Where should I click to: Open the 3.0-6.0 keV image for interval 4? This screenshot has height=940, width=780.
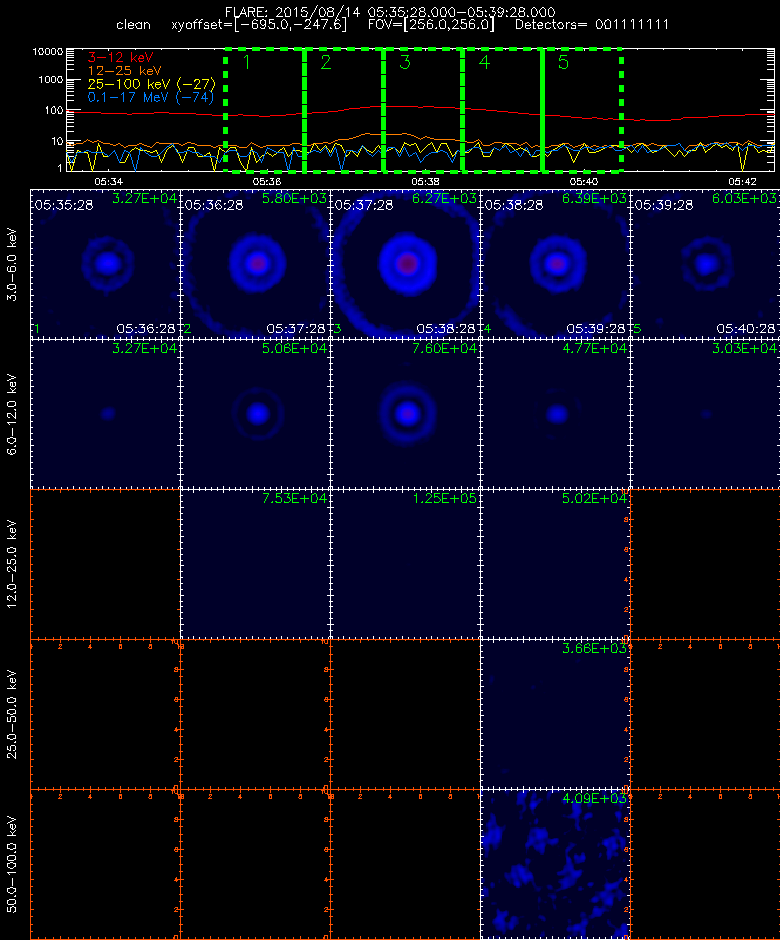(x=555, y=264)
